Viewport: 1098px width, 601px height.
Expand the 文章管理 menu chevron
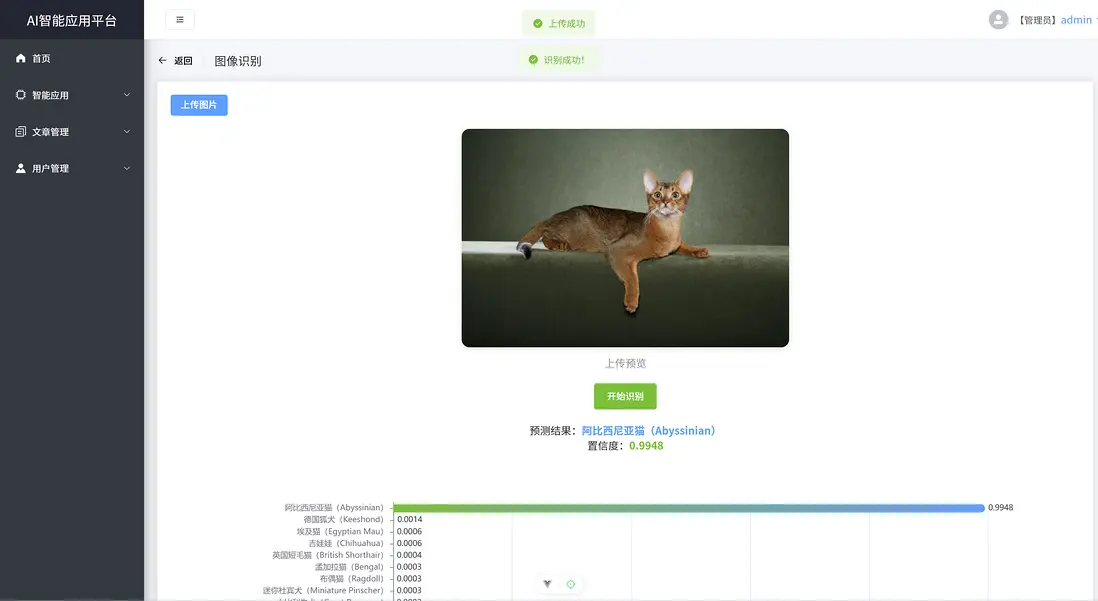127,132
